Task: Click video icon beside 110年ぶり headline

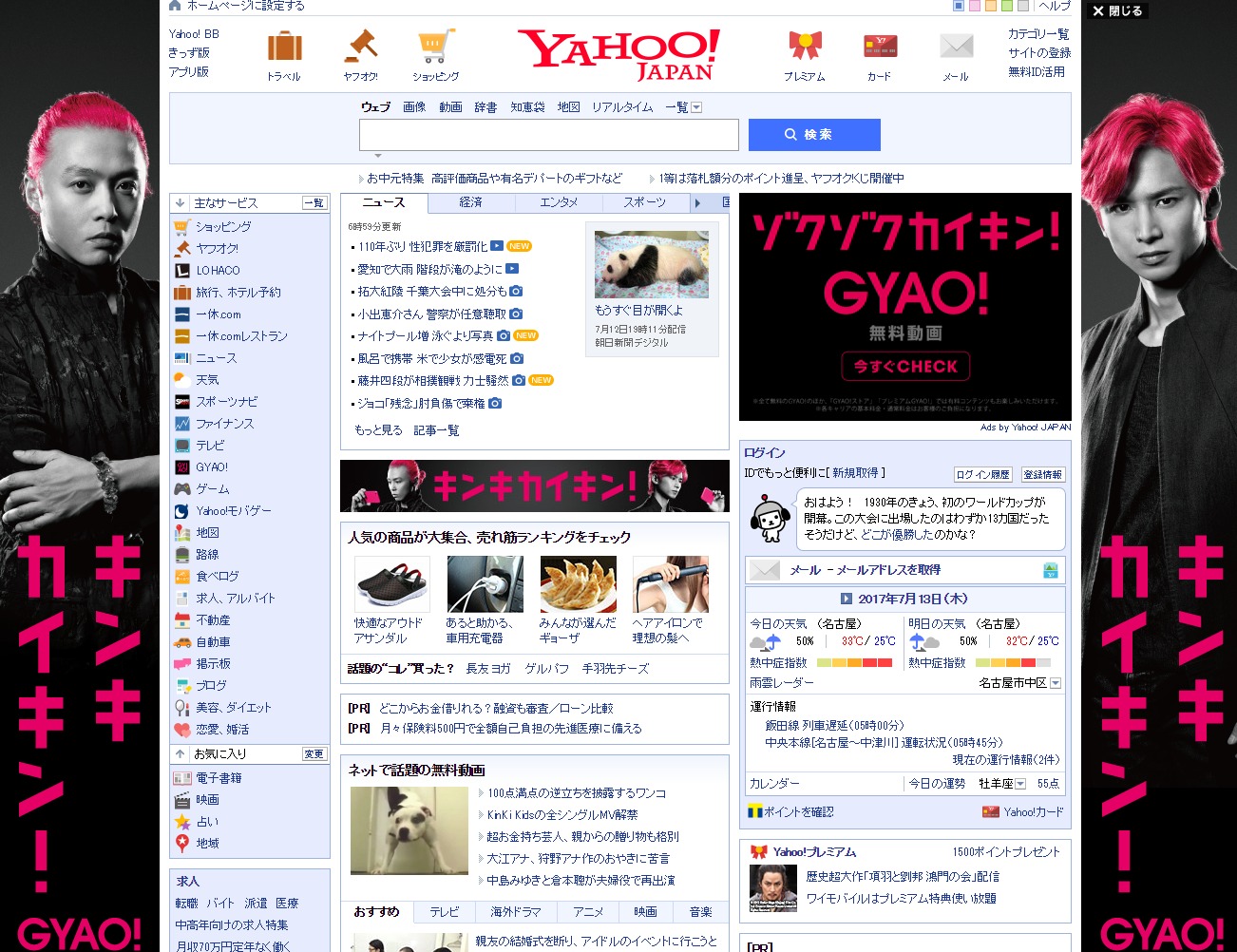Action: [x=497, y=246]
